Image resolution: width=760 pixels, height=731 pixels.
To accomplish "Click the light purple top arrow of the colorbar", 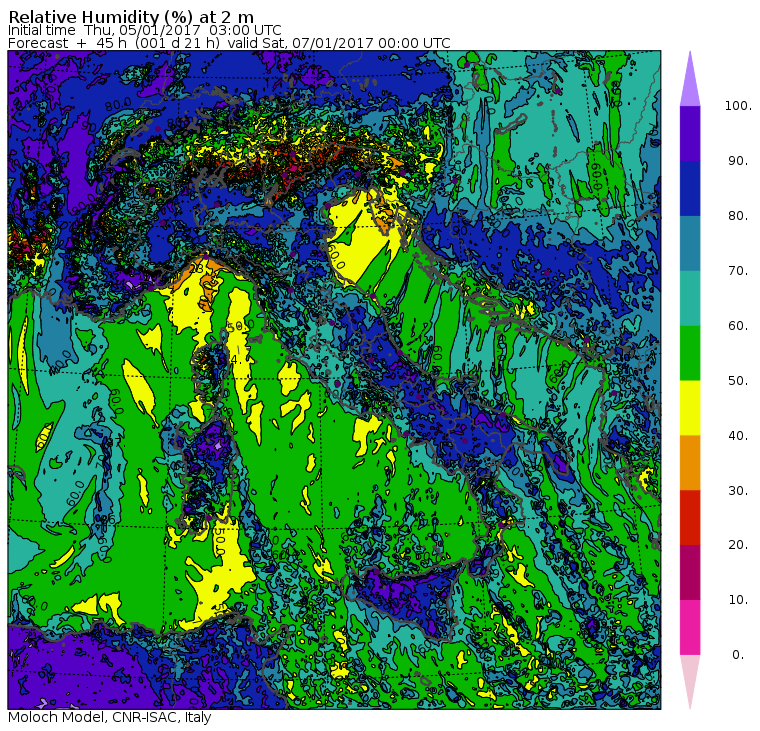I will pos(690,82).
